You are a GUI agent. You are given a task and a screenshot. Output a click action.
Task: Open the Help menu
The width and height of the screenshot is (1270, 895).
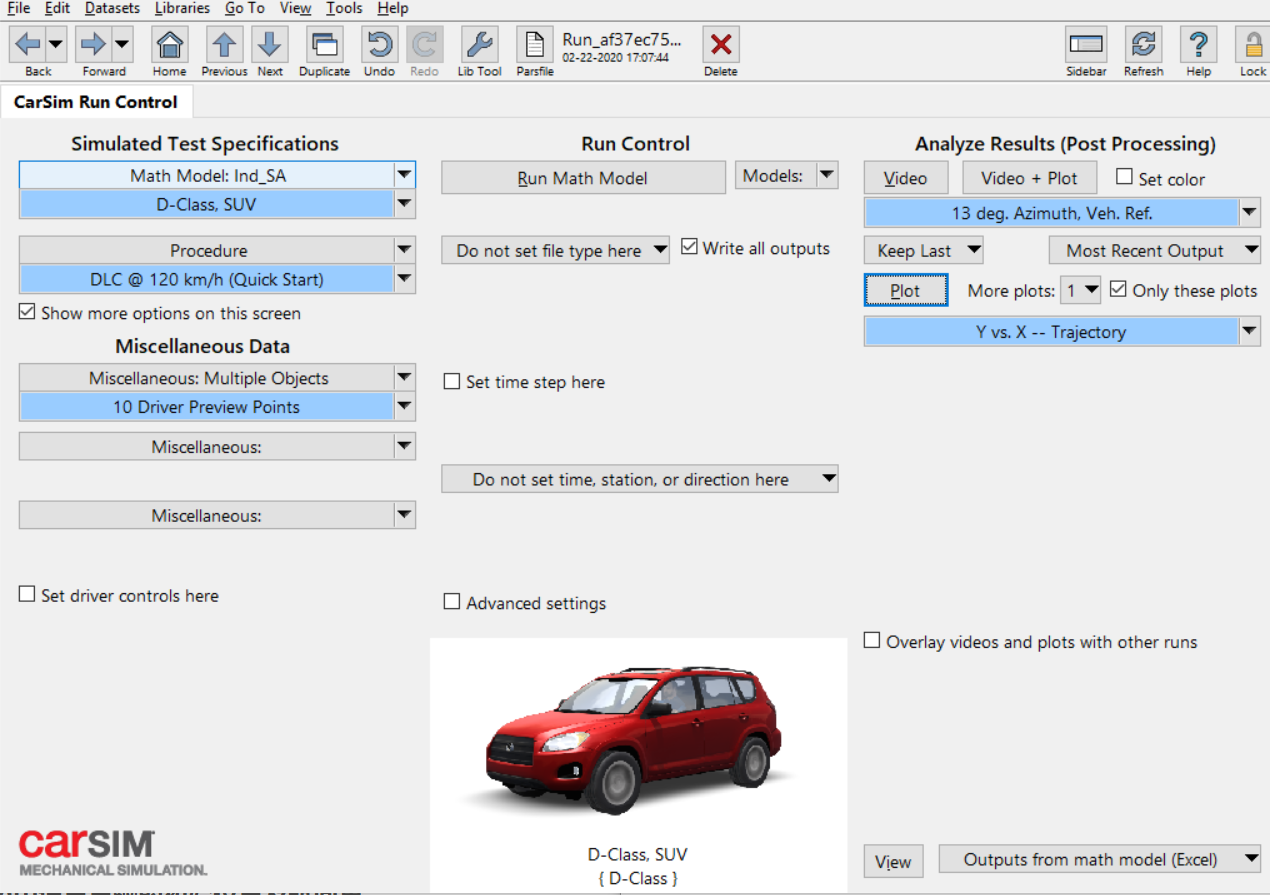tap(393, 8)
